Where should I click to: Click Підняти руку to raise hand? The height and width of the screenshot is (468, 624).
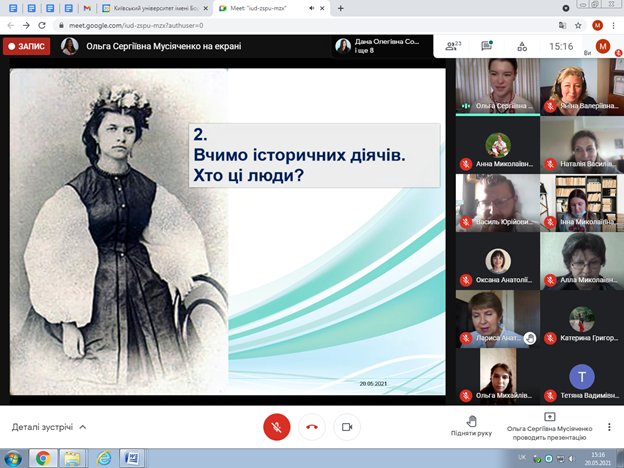(471, 426)
